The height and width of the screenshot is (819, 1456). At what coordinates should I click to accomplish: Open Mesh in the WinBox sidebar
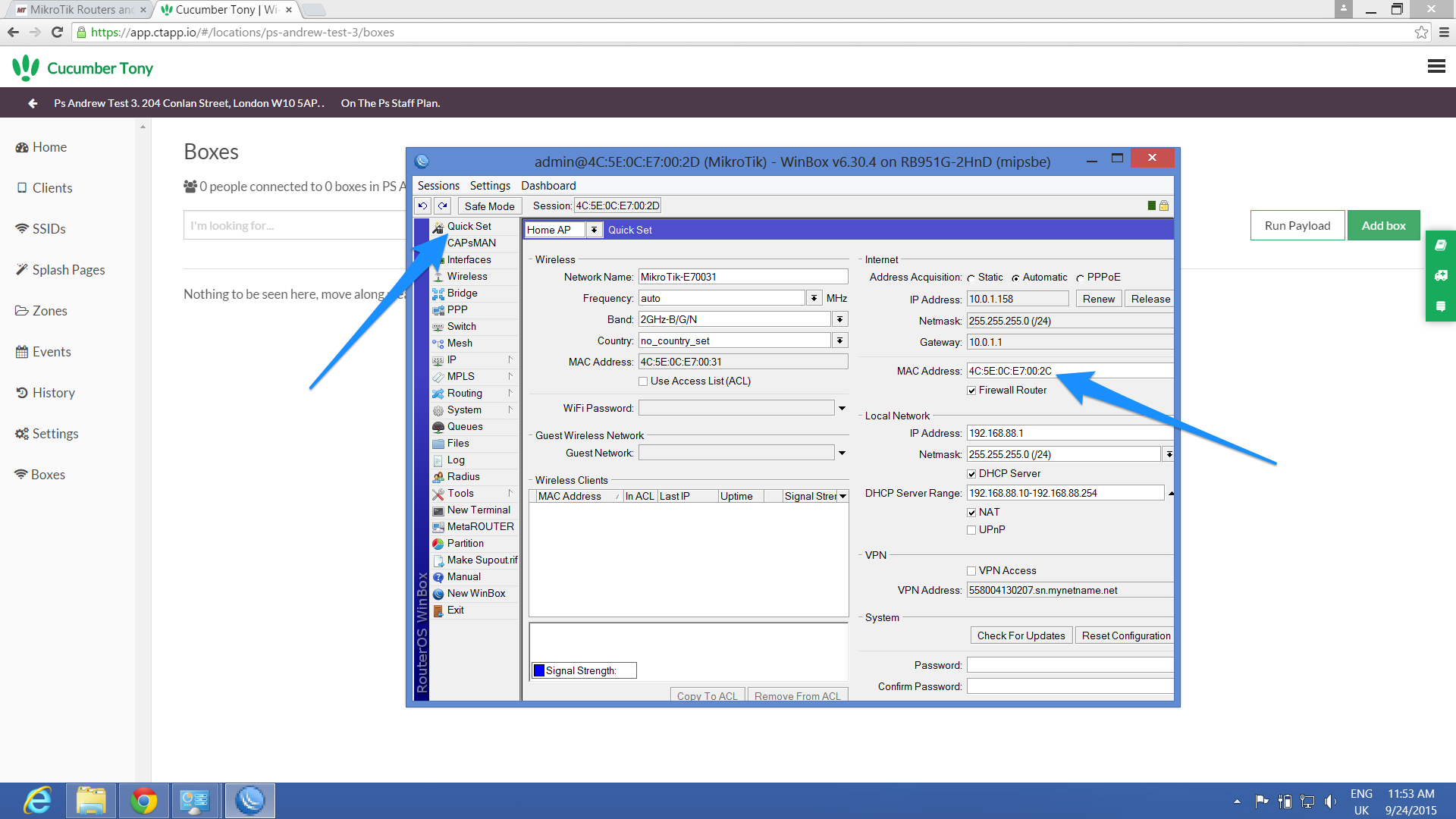click(x=460, y=343)
